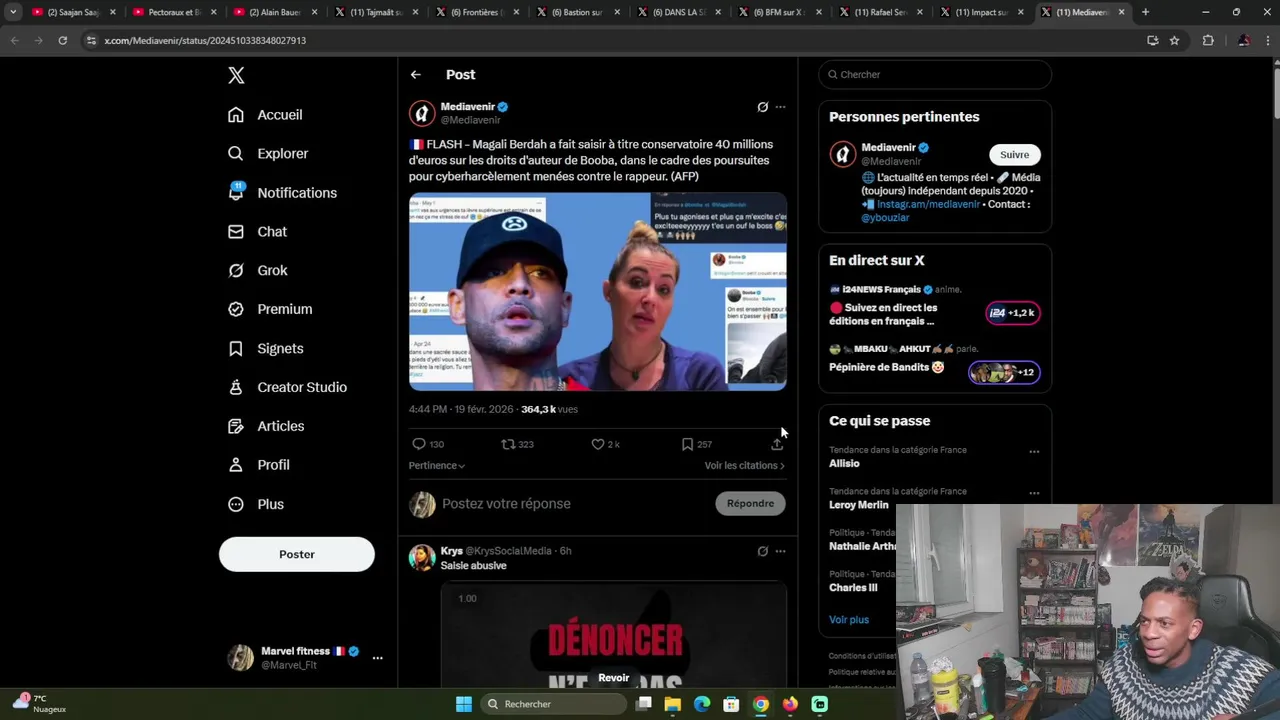1280x720 pixels.
Task: Click Grok icon on Mediavenir post
Action: pos(762,107)
